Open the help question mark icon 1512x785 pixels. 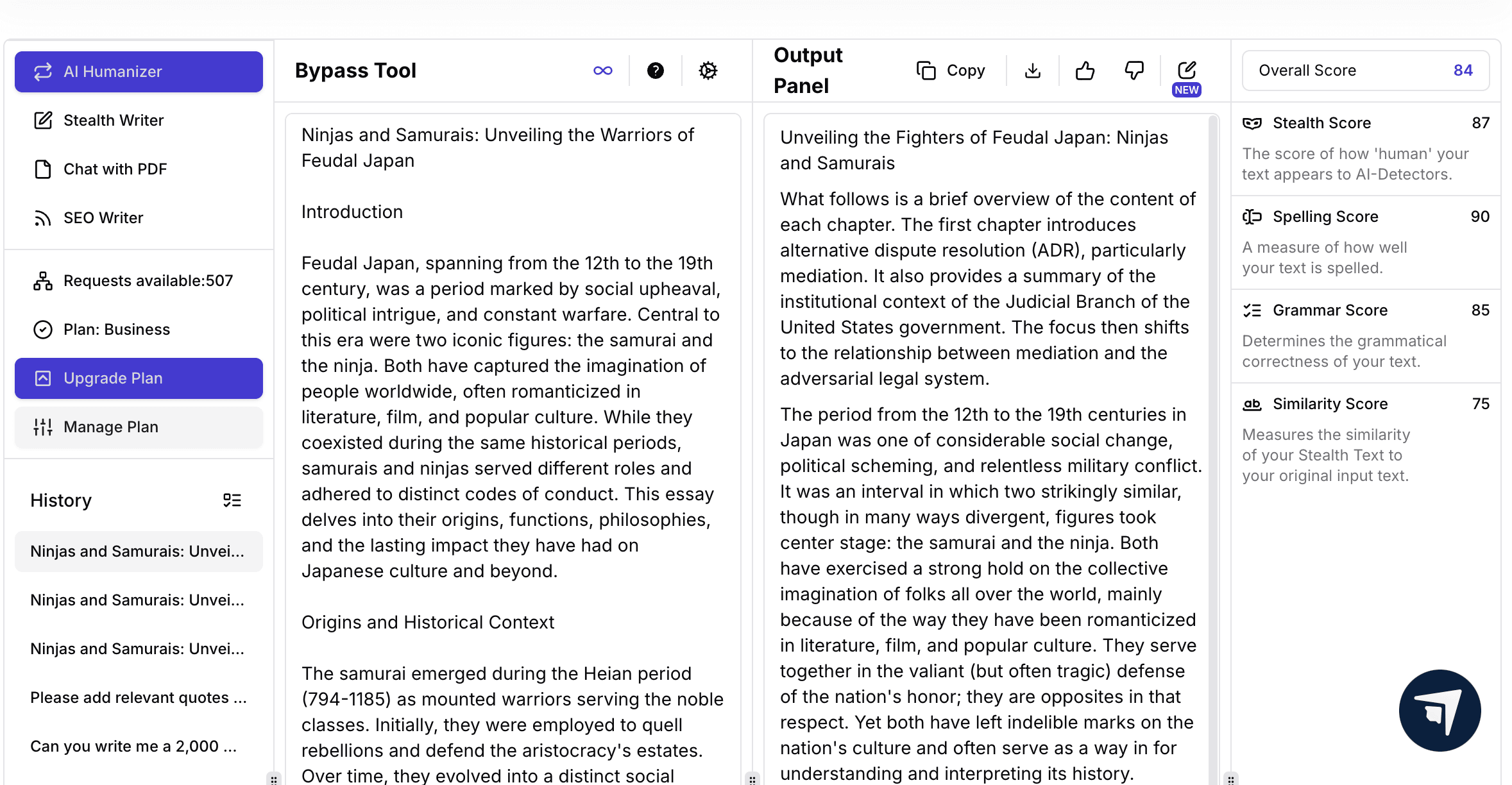655,71
